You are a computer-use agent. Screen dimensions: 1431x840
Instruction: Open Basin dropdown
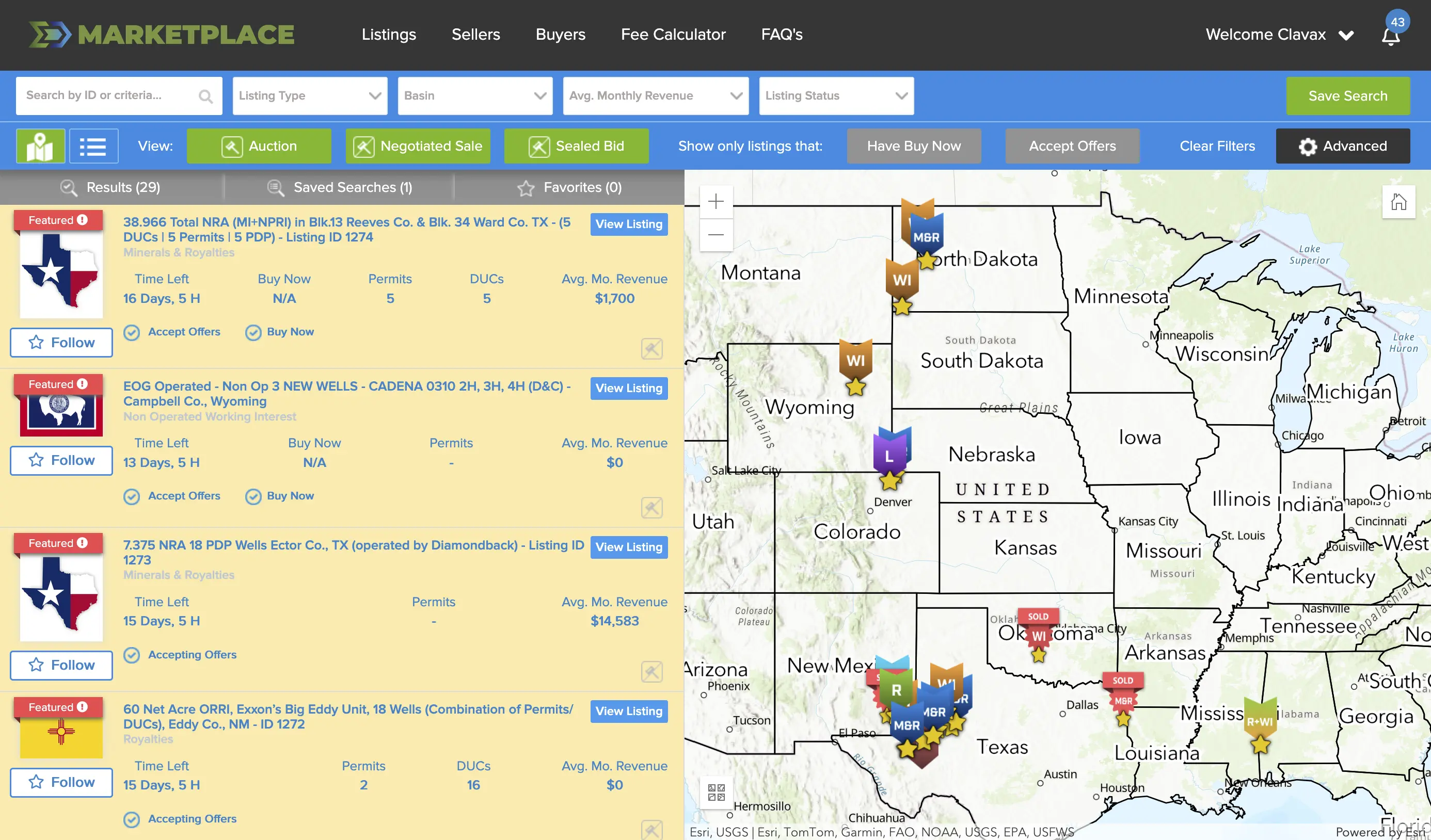coord(475,96)
